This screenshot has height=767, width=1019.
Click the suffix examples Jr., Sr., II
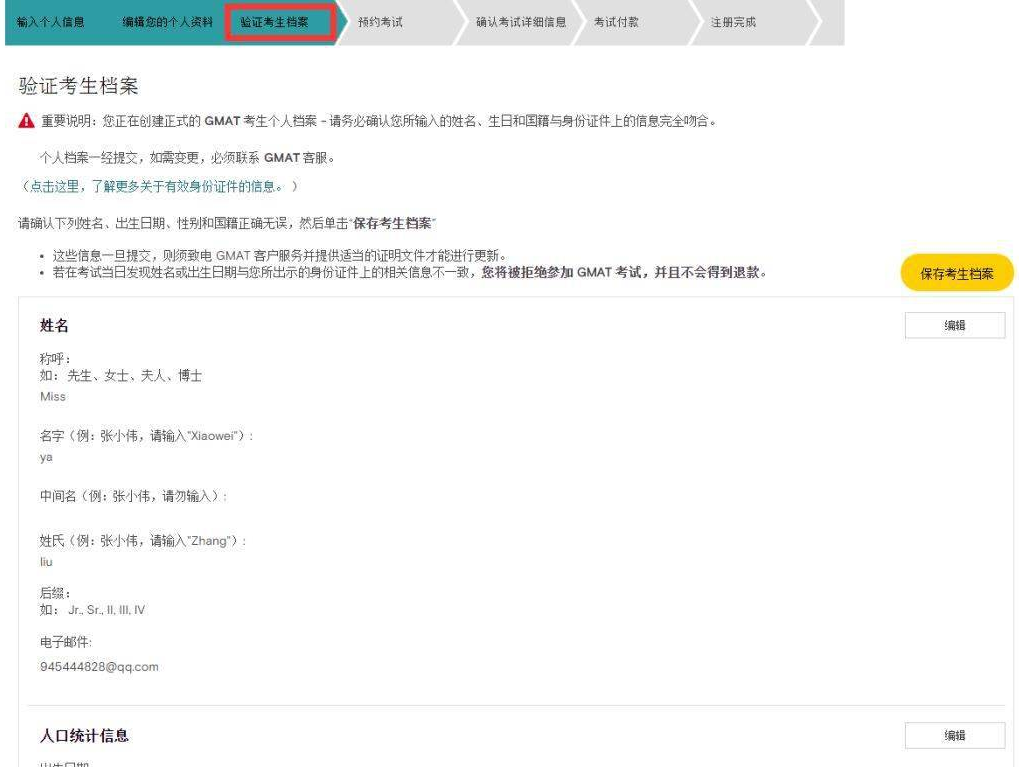click(92, 610)
